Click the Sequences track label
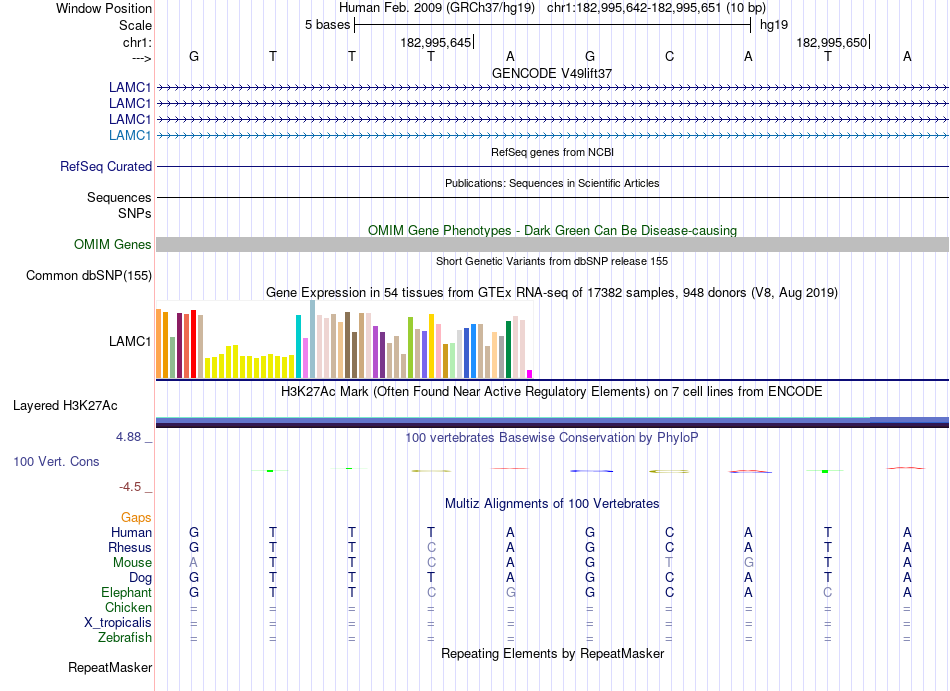The width and height of the screenshot is (950, 691). 119,197
